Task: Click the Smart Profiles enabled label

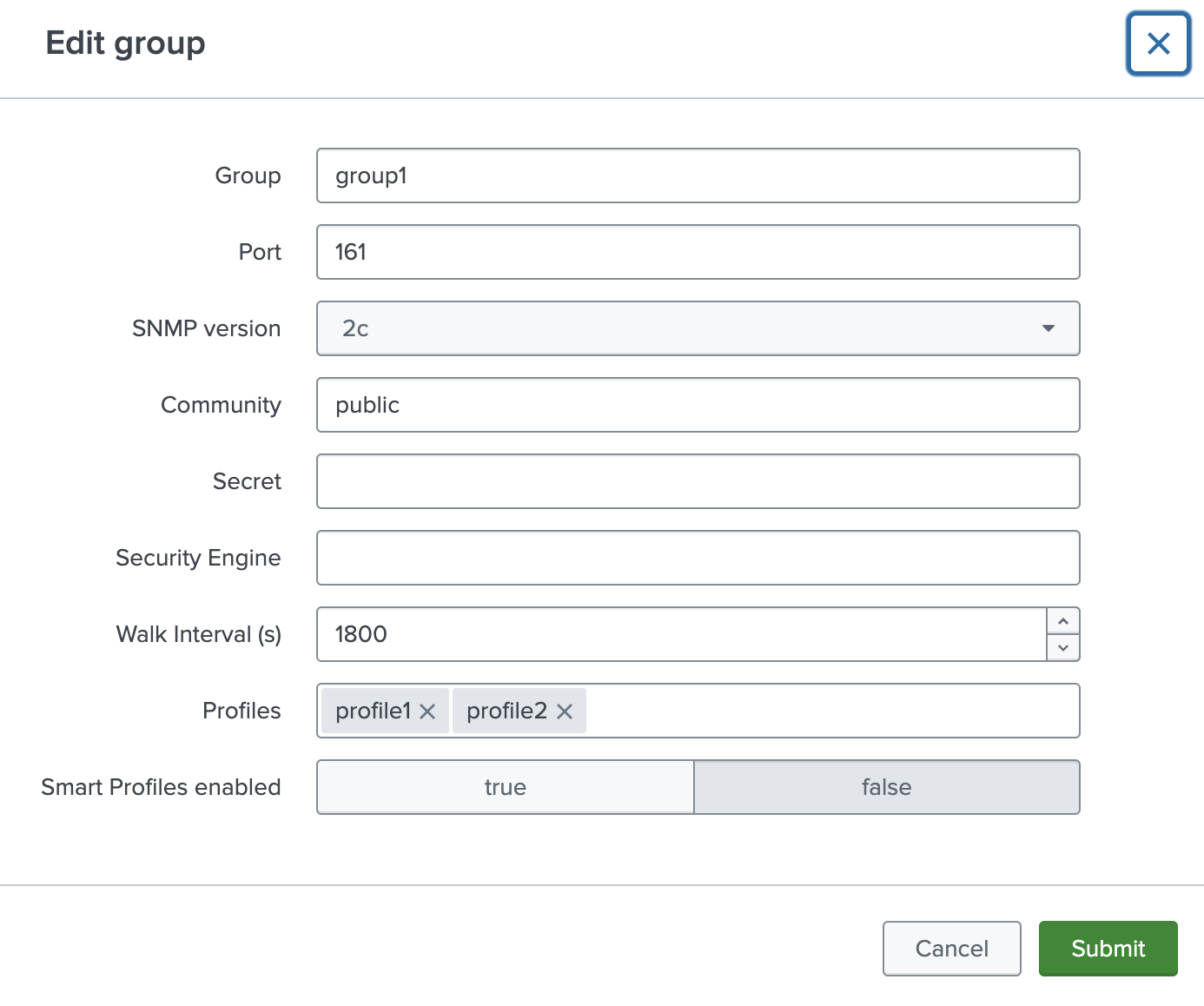Action: (161, 787)
